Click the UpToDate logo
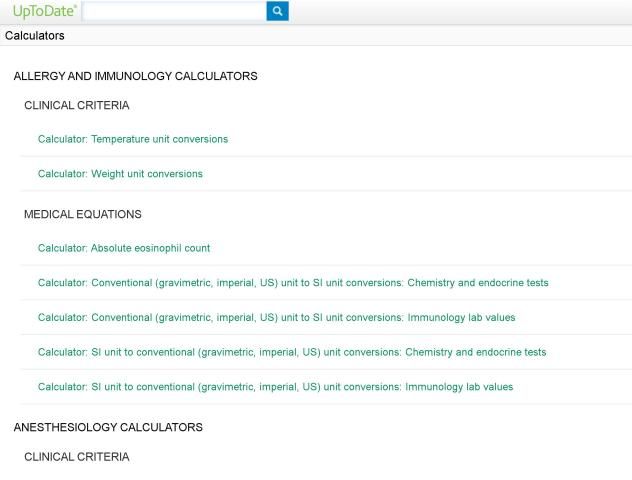Image resolution: width=632 pixels, height=480 pixels. click(44, 11)
